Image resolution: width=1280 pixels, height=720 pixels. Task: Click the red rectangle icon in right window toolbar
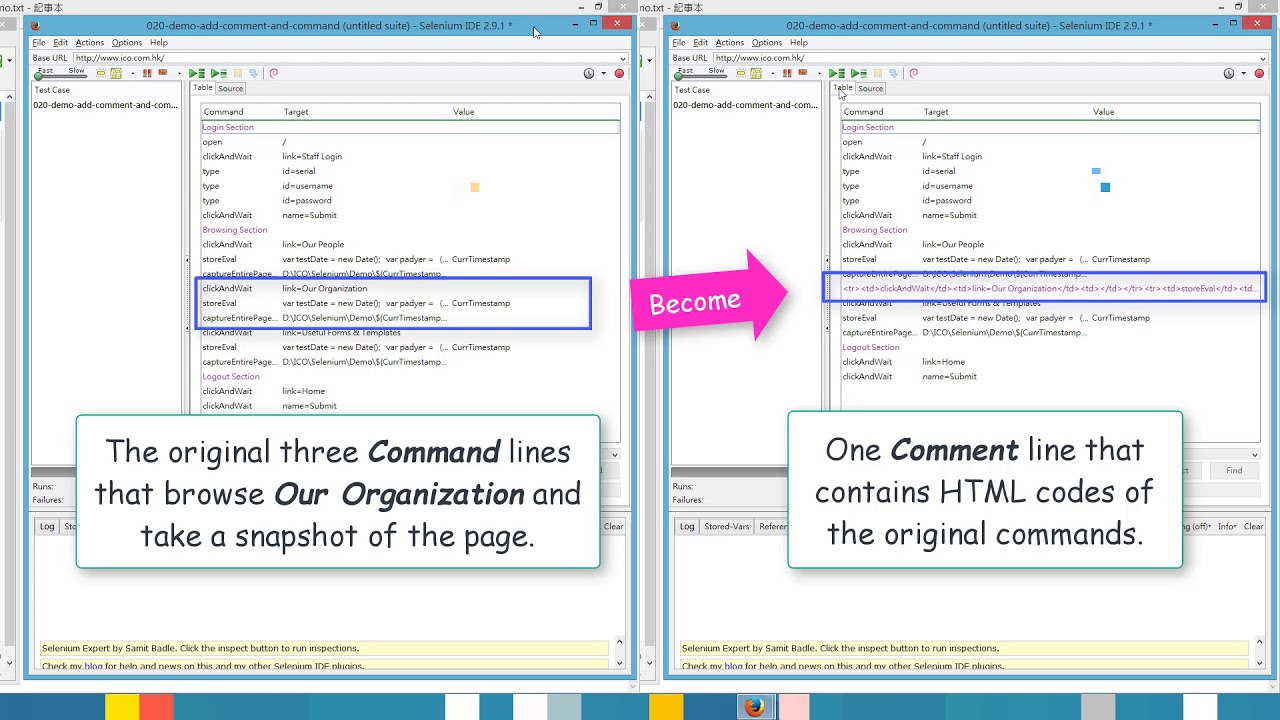click(x=803, y=72)
